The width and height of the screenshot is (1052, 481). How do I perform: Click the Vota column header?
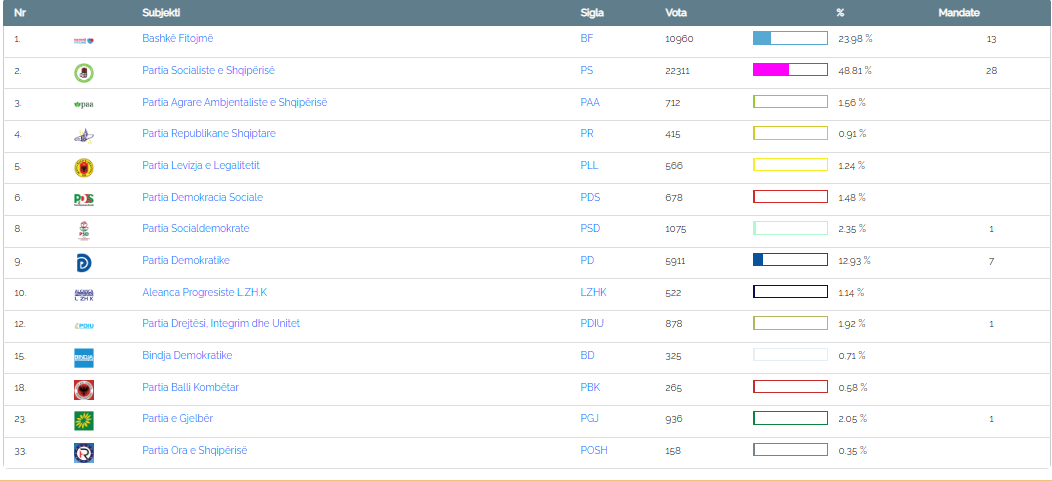point(676,13)
